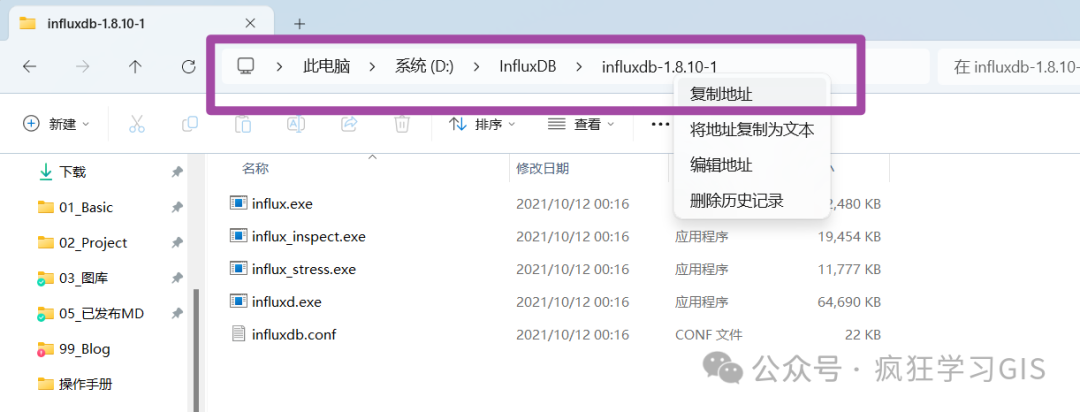Go up one folder level
The width and height of the screenshot is (1080, 412).
point(135,66)
